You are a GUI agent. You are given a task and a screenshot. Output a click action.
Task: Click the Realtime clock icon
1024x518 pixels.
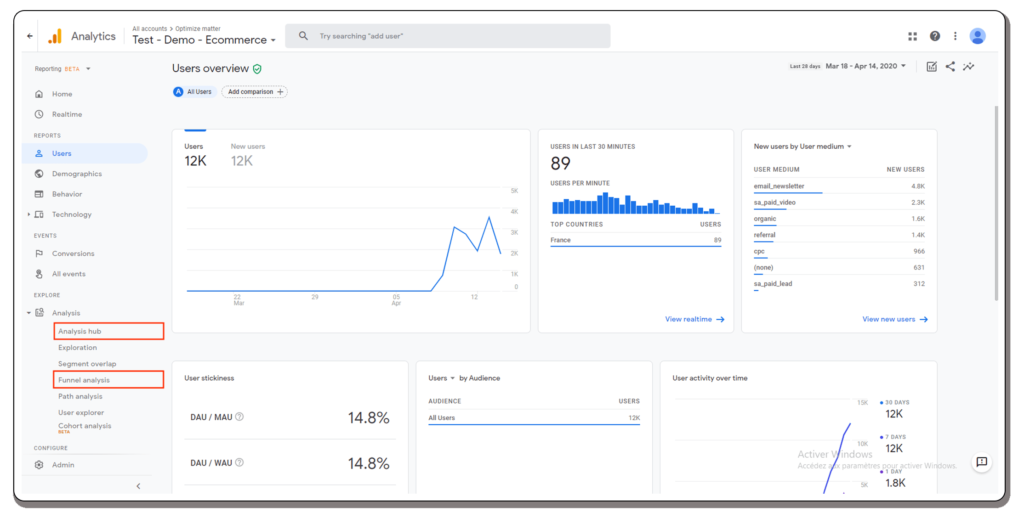click(39, 114)
